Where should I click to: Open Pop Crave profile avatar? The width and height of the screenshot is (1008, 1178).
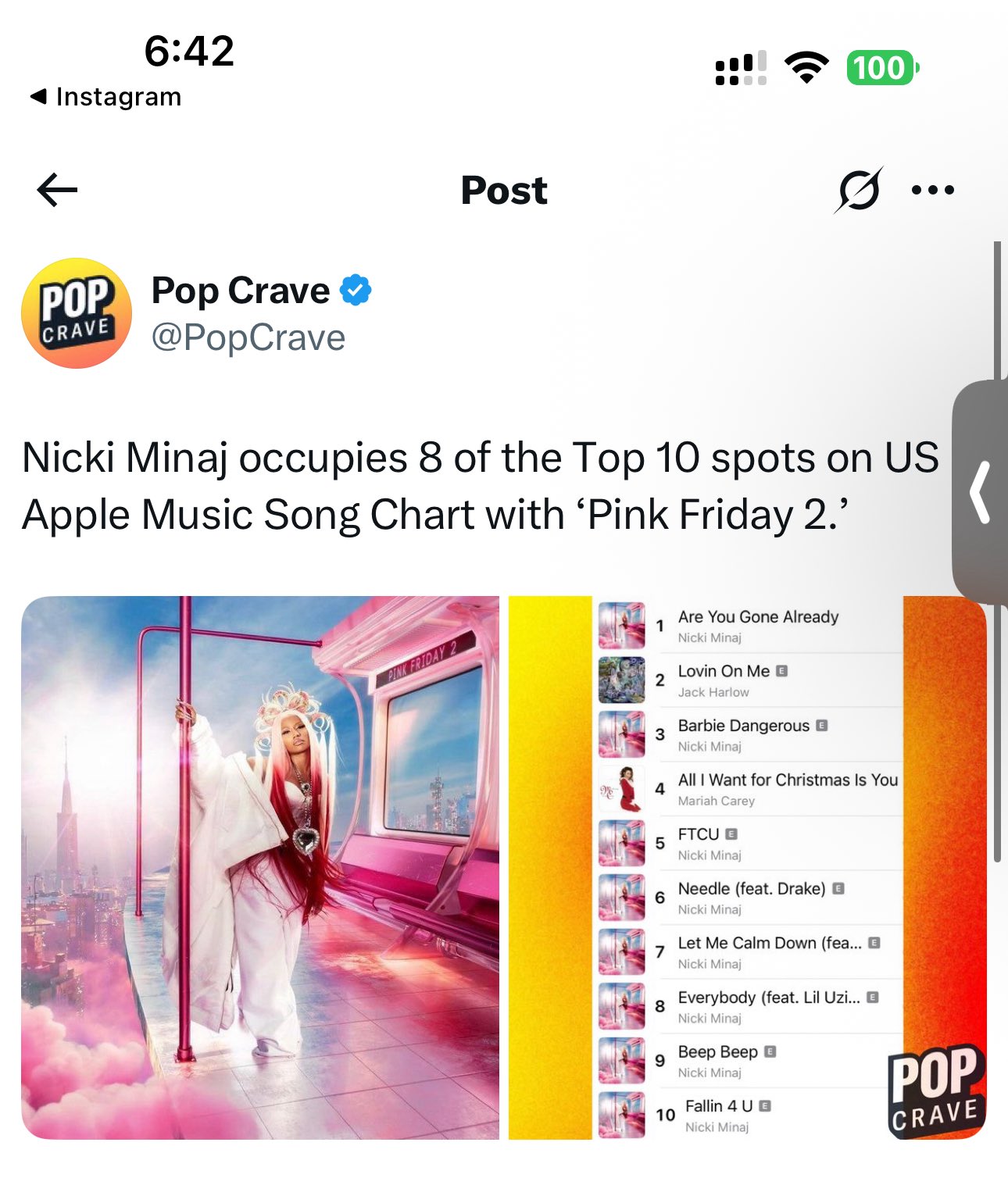coord(77,312)
